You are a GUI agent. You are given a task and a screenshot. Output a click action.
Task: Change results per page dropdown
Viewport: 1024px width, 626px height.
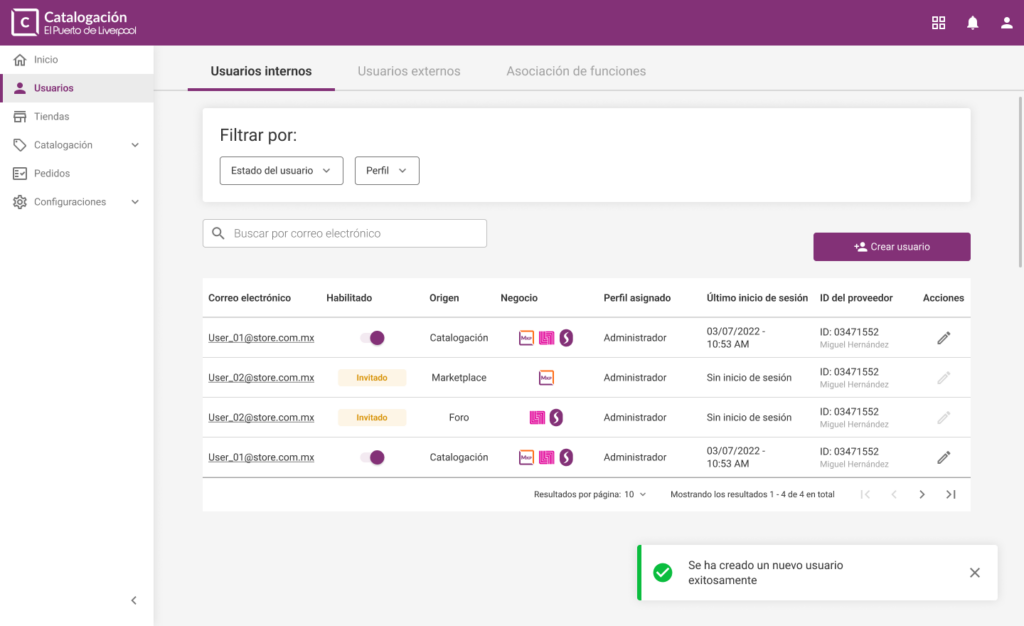click(x=635, y=494)
